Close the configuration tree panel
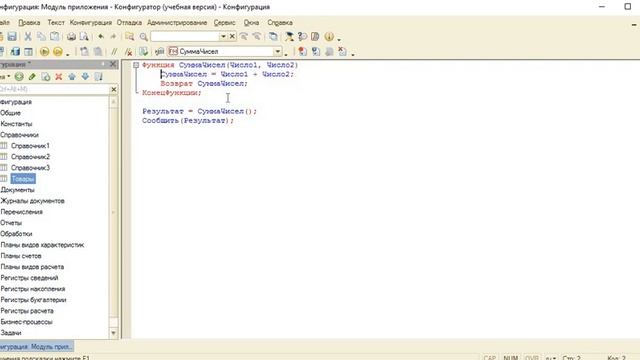Image resolution: width=640 pixels, height=360 pixels. pos(113,64)
